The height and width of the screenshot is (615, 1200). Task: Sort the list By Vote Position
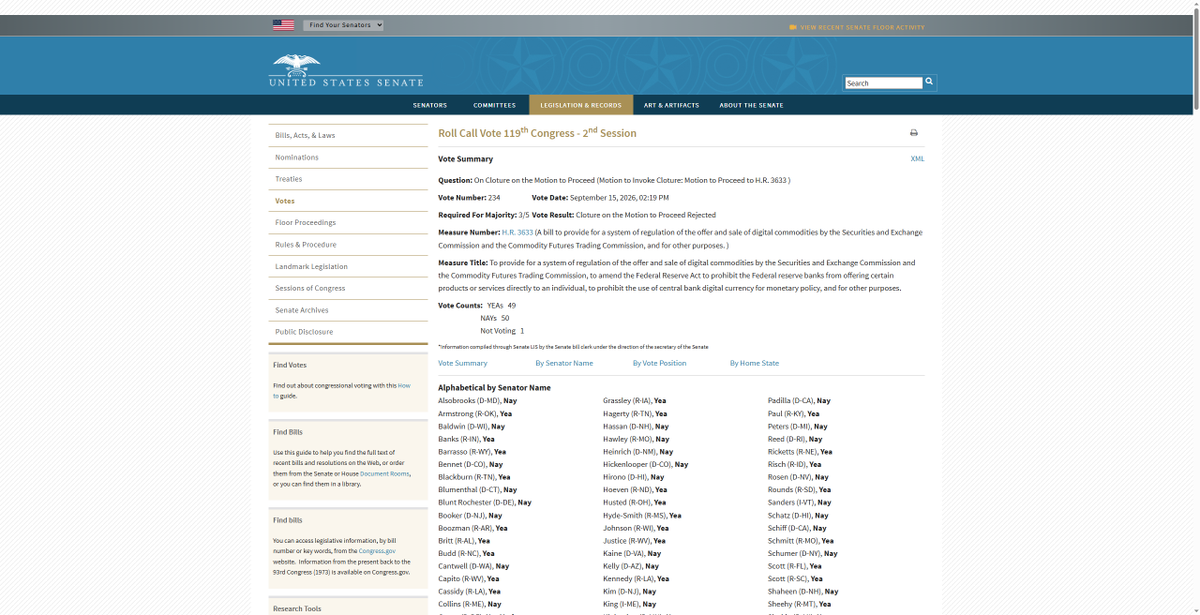point(659,363)
